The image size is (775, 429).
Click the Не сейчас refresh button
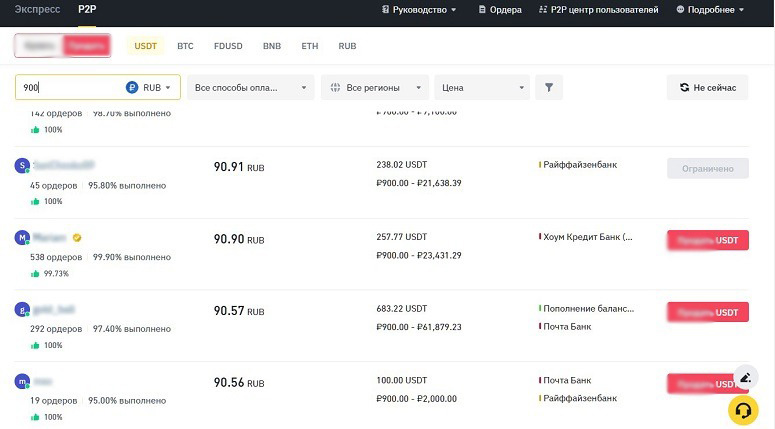pyautogui.click(x=707, y=87)
